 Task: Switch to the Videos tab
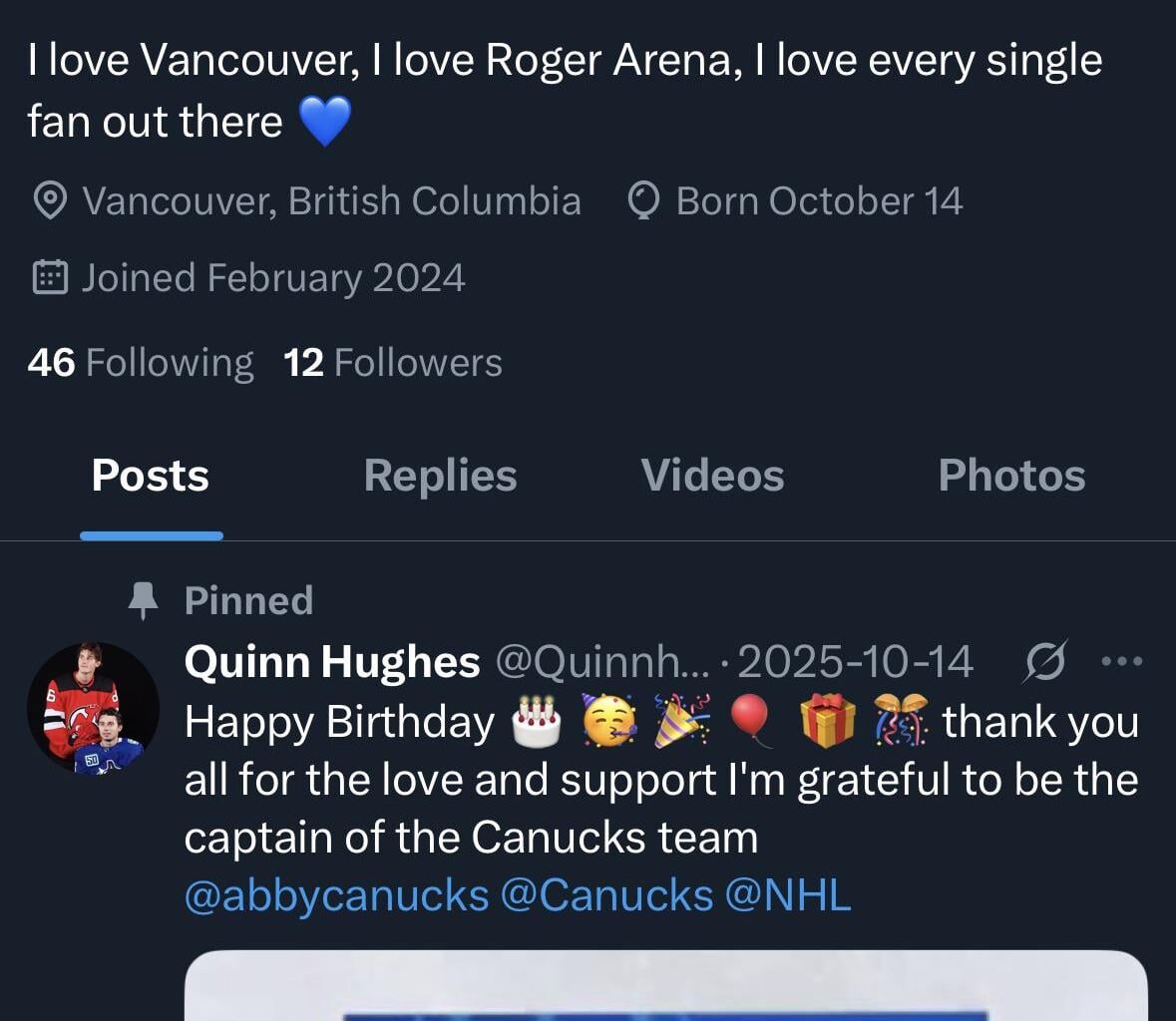coord(710,476)
